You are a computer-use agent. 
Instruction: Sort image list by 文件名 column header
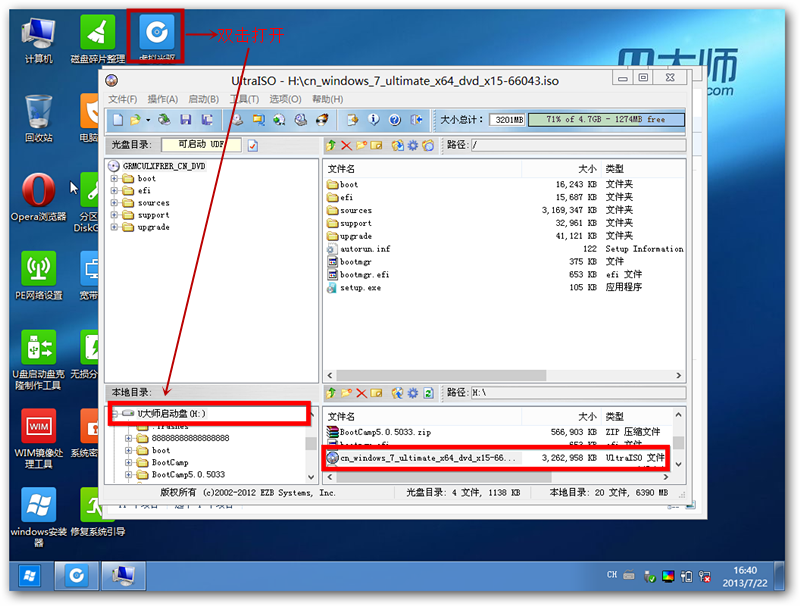coord(422,169)
